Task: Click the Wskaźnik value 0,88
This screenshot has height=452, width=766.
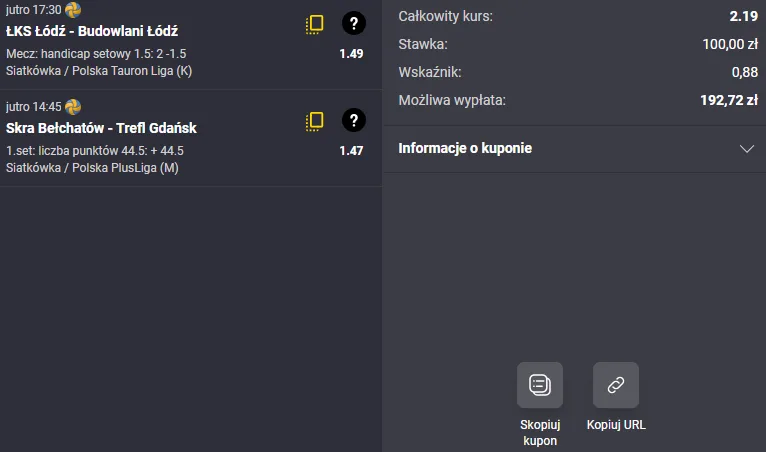Action: click(744, 72)
